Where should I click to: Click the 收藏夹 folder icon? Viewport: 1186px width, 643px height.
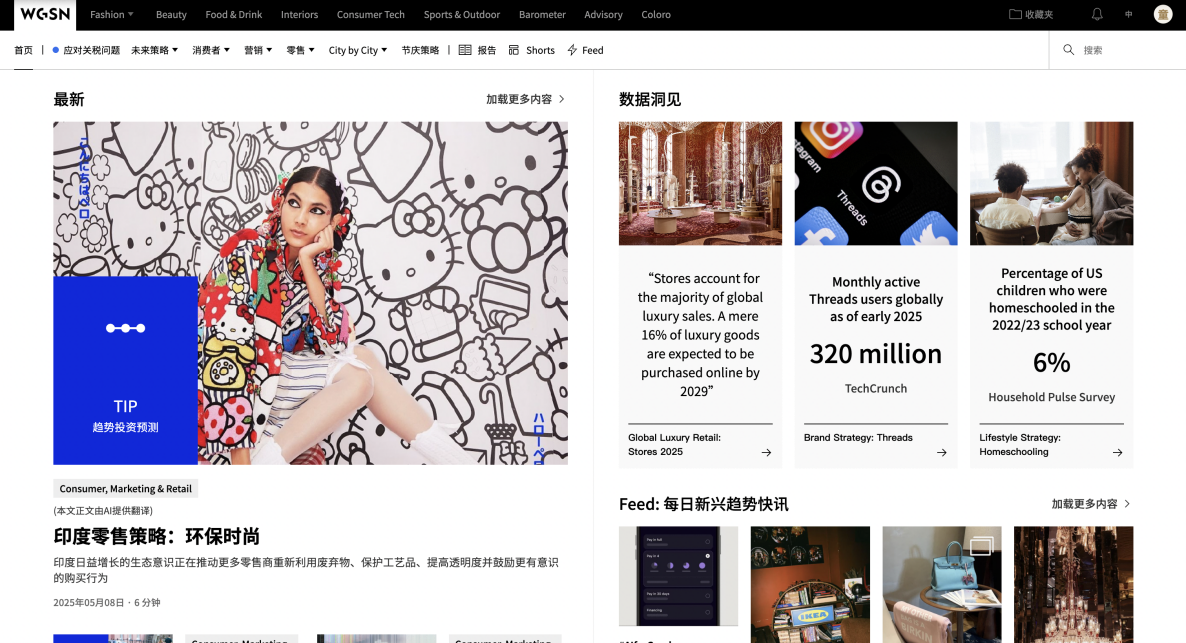click(1015, 15)
